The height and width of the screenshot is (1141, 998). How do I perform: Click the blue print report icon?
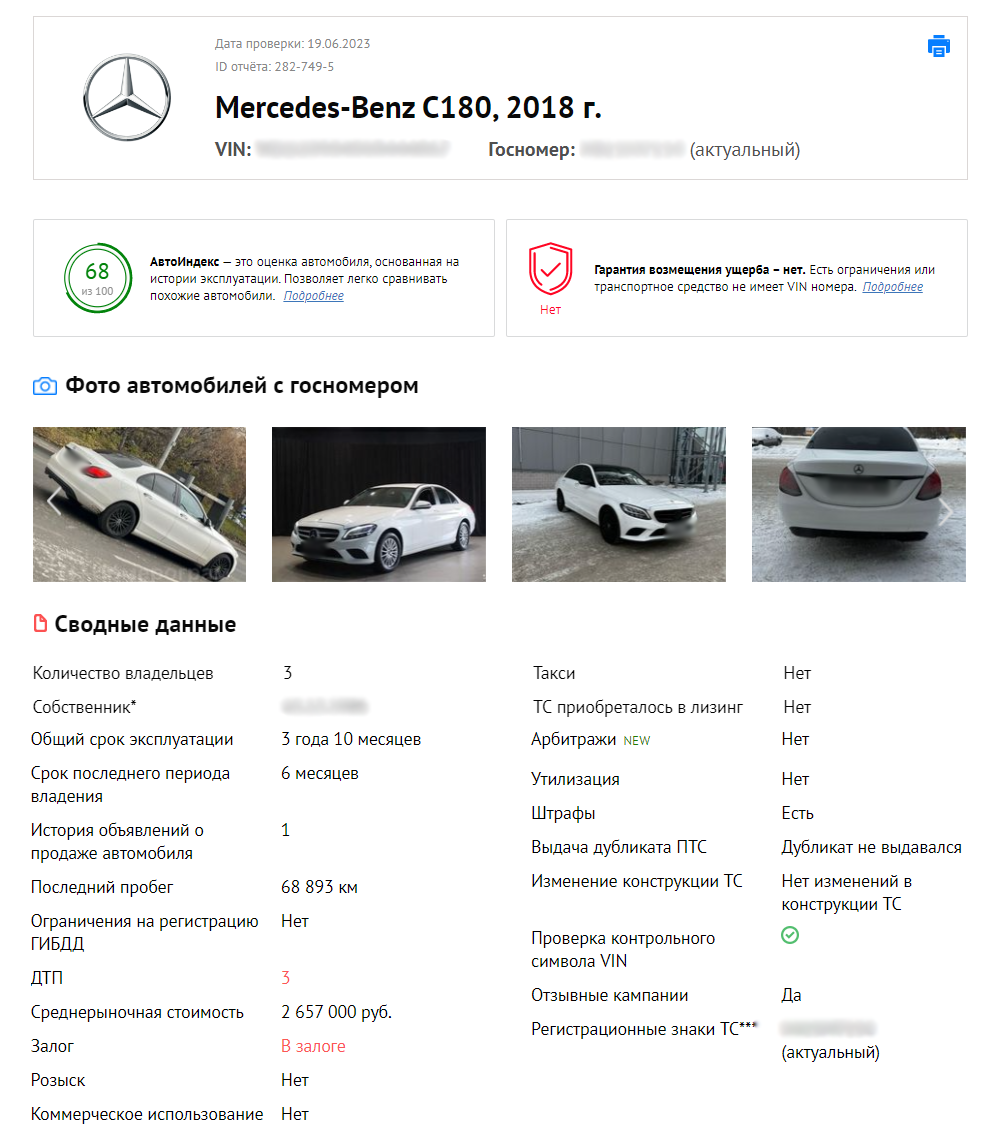(x=938, y=46)
